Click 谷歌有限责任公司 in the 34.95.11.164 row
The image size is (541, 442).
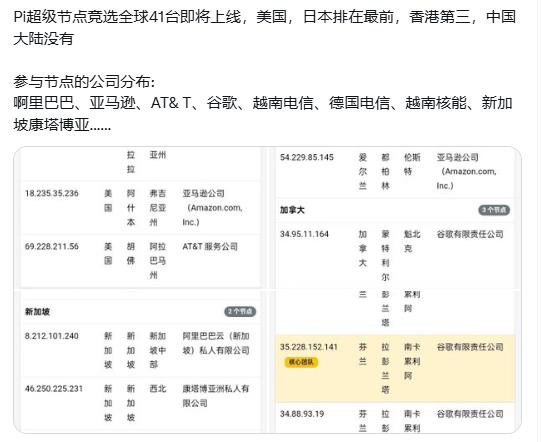coord(470,234)
